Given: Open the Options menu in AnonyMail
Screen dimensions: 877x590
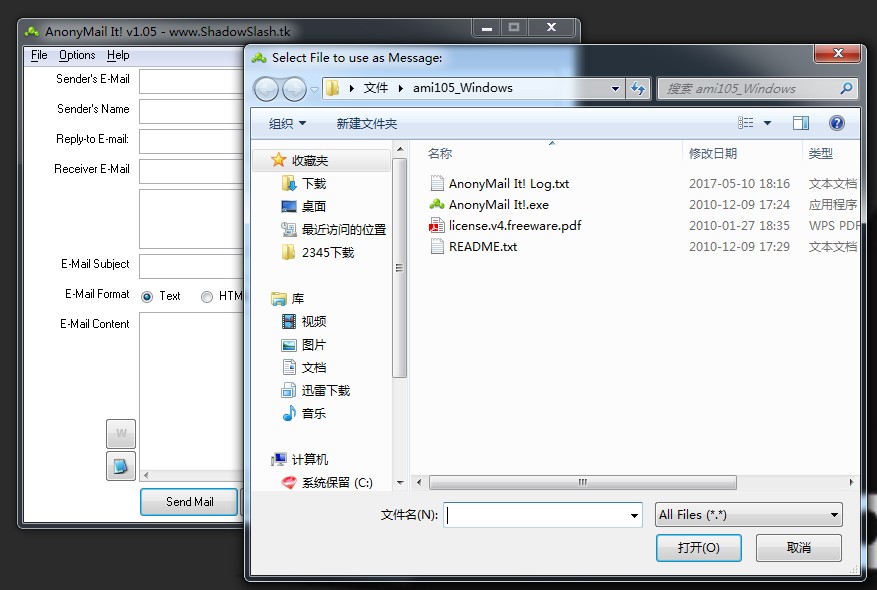Looking at the screenshot, I should pos(77,55).
